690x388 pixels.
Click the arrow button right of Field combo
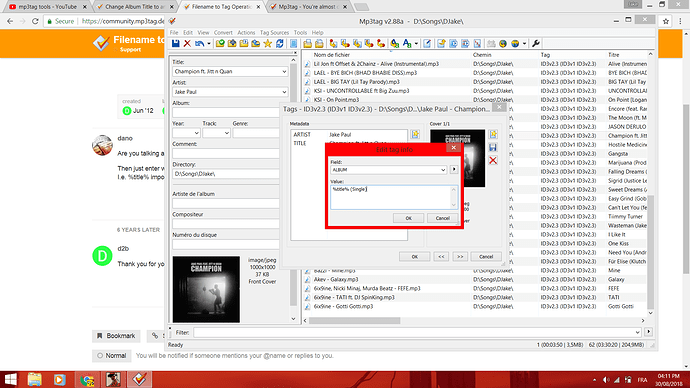coord(454,169)
